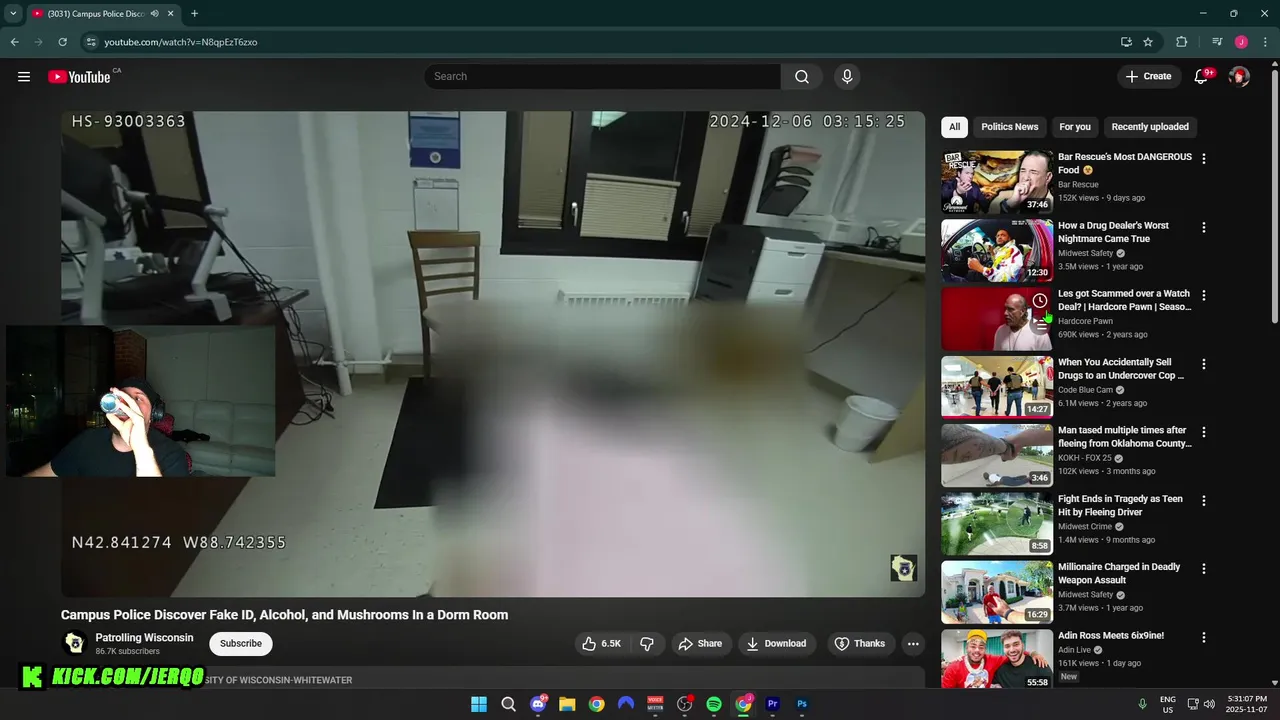
Task: Dislike the video with thumbs down
Action: (x=647, y=644)
